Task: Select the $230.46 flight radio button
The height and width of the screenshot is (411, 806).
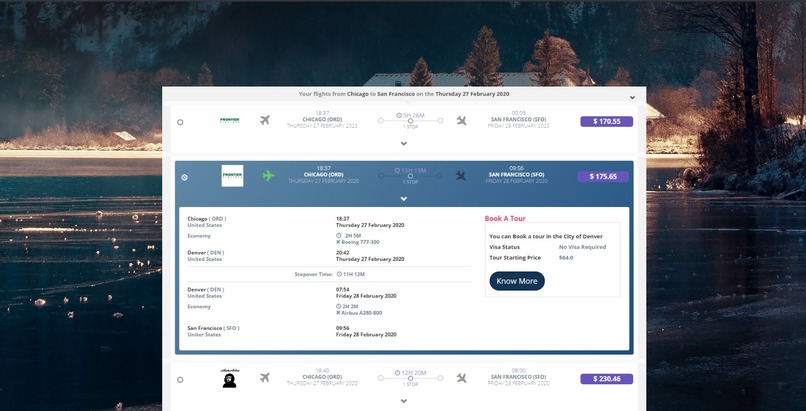Action: 180,380
